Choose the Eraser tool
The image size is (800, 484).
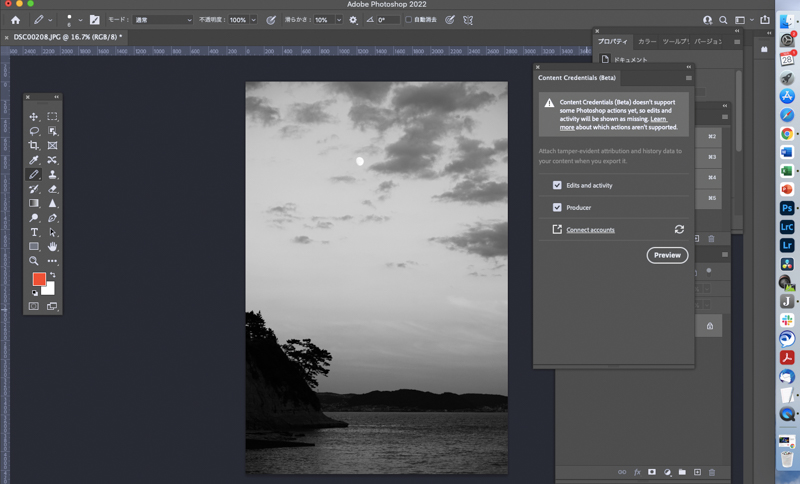pyautogui.click(x=53, y=189)
